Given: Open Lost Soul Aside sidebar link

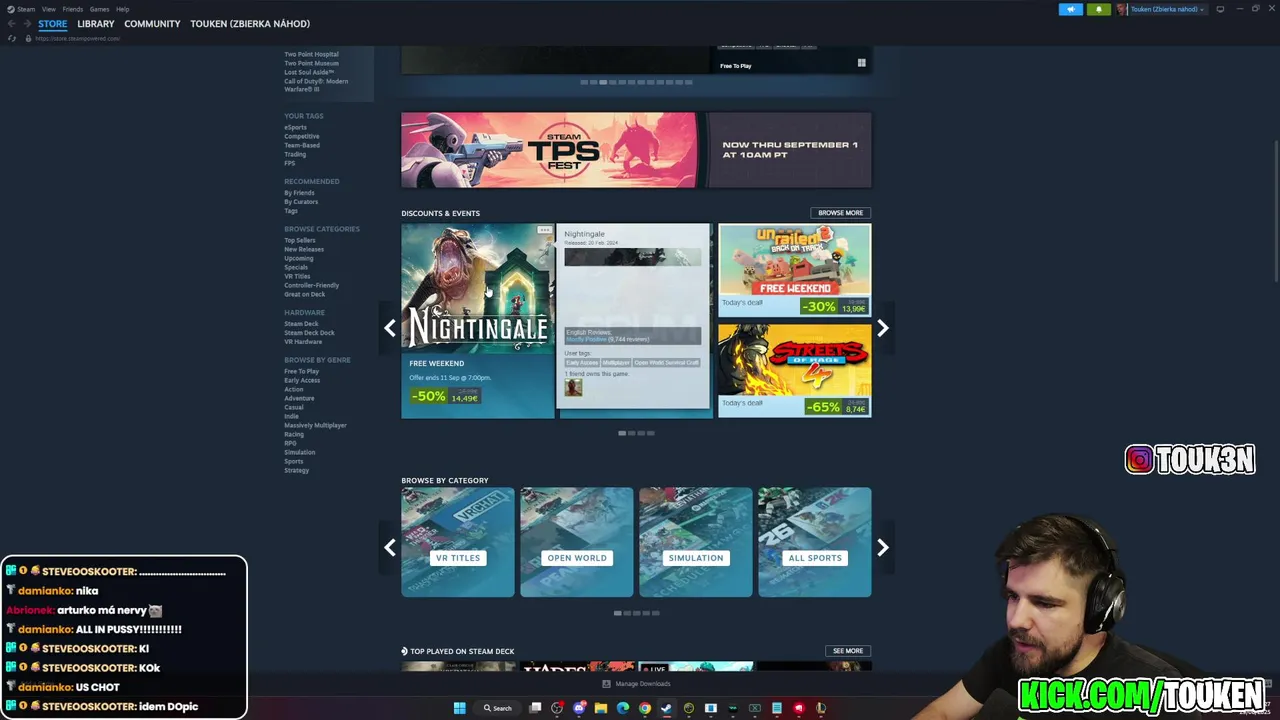Looking at the screenshot, I should tap(309, 72).
